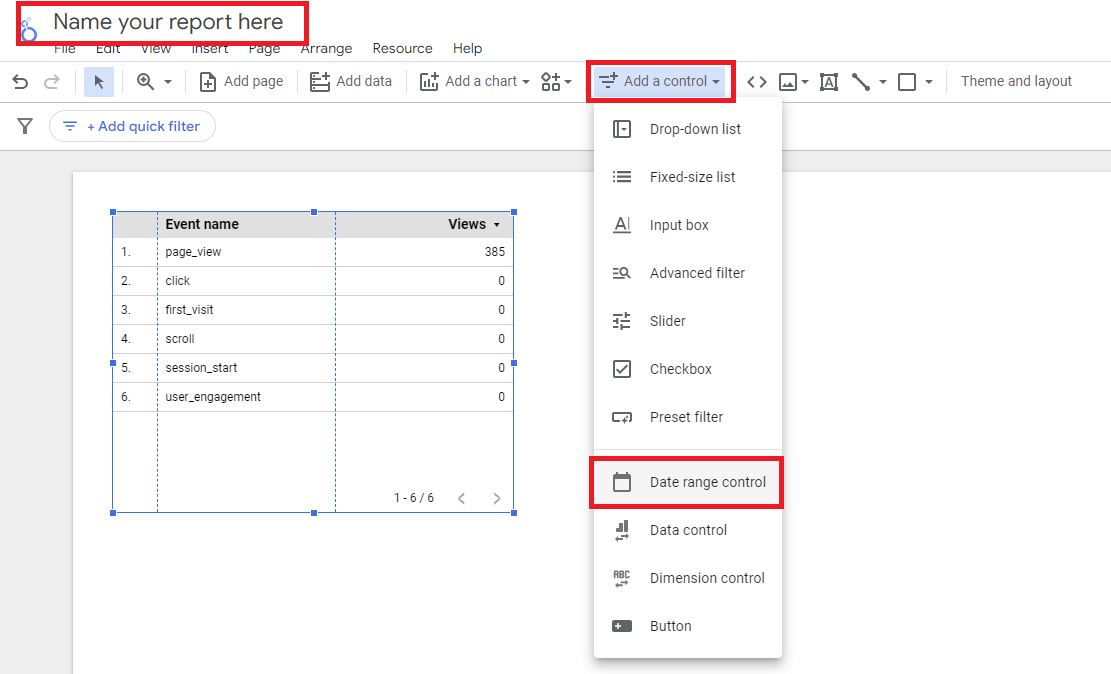Choose Slider control option
Viewport: 1111px width, 674px height.
(x=688, y=321)
